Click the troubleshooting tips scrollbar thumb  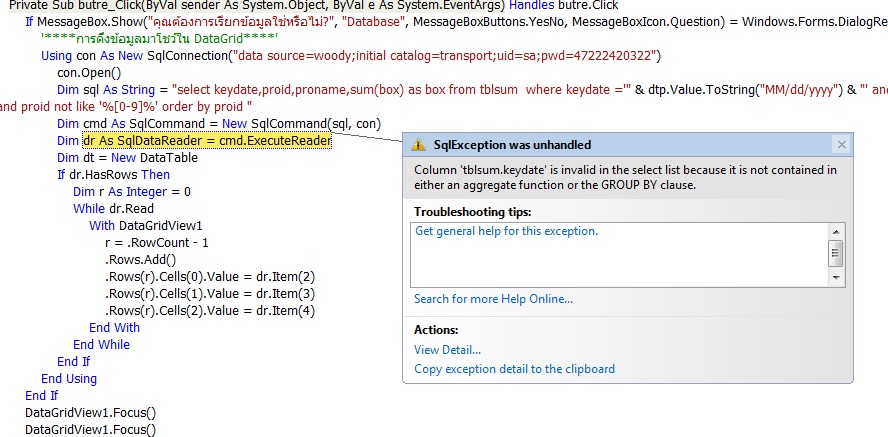[836, 251]
